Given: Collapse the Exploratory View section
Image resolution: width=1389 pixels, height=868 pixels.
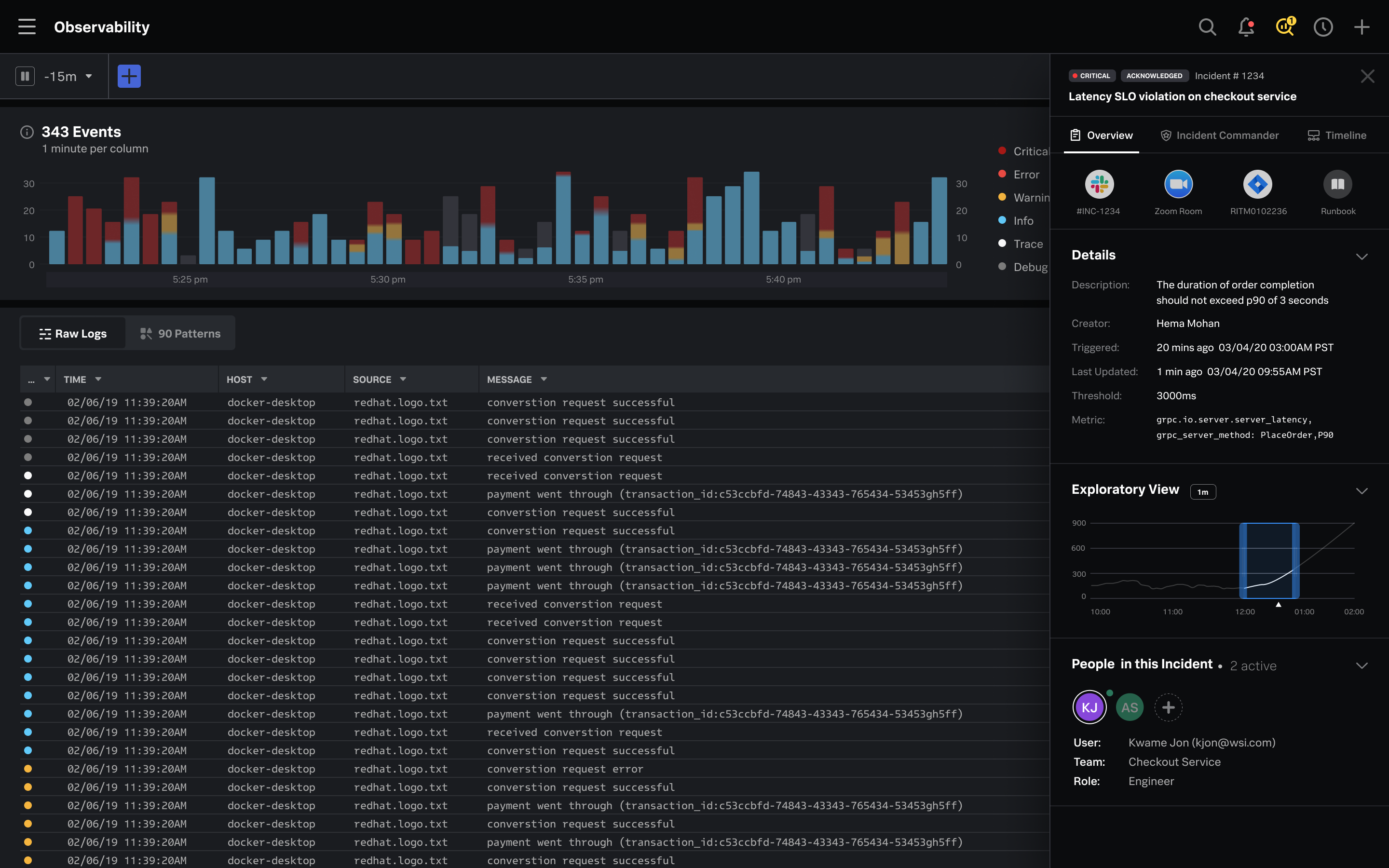Looking at the screenshot, I should pyautogui.click(x=1362, y=491).
